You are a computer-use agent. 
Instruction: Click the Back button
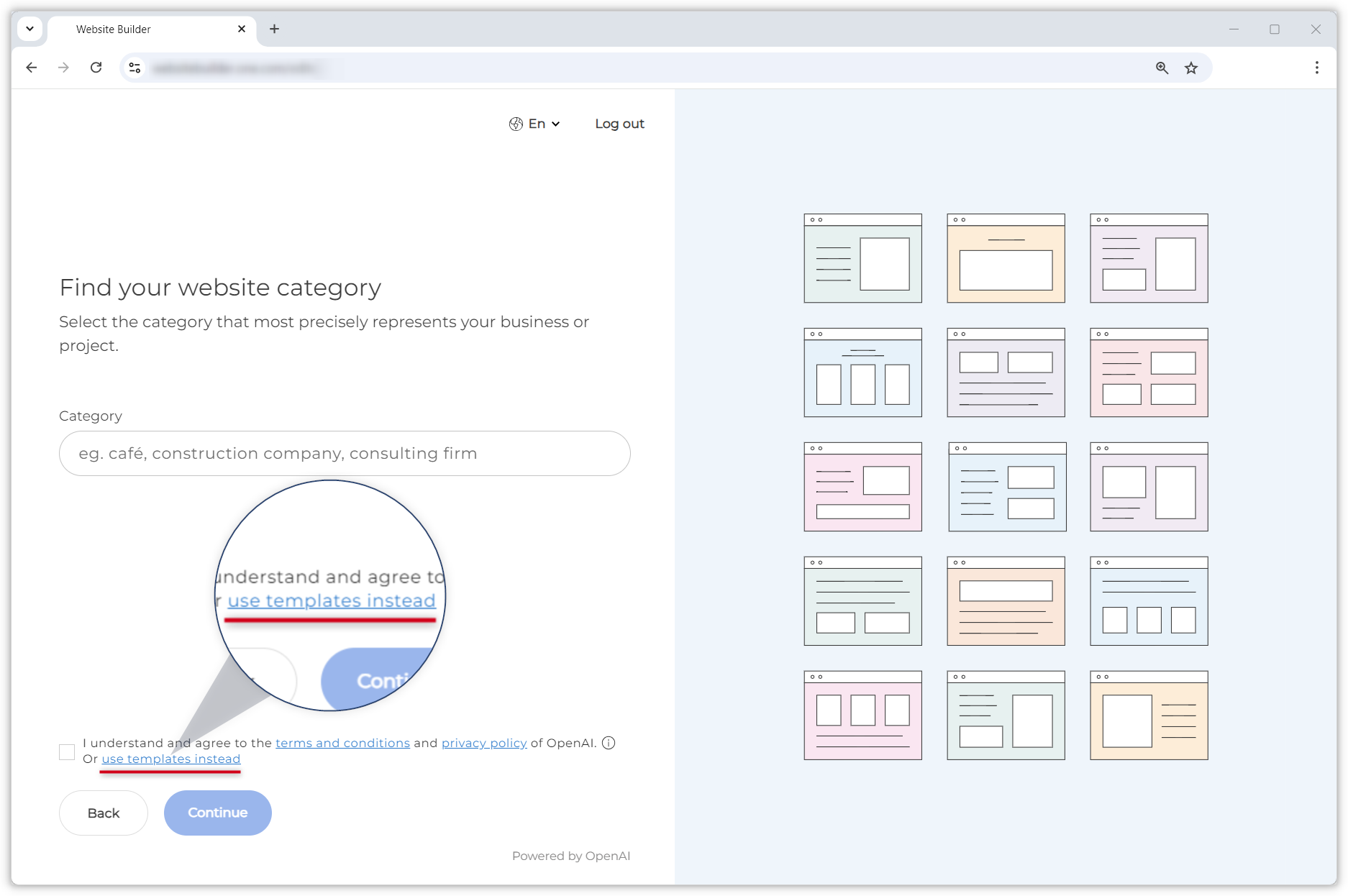104,813
